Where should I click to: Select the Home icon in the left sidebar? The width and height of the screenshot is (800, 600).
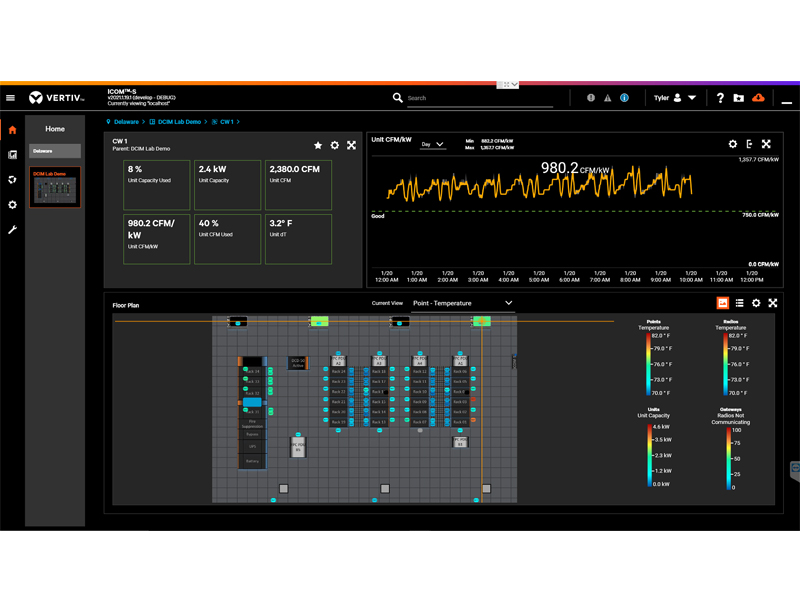[x=11, y=129]
